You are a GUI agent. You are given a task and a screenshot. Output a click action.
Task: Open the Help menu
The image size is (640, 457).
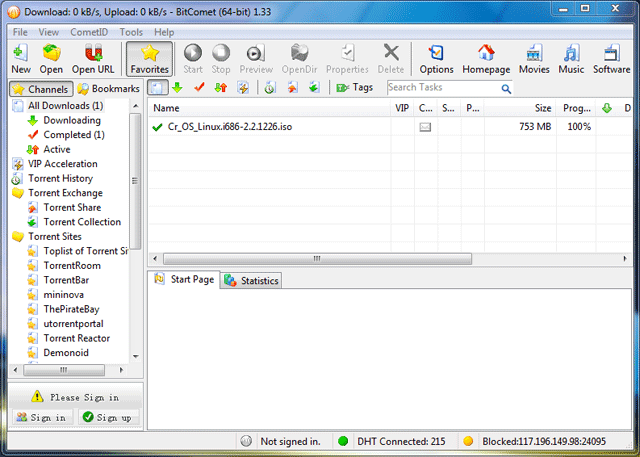tap(164, 32)
